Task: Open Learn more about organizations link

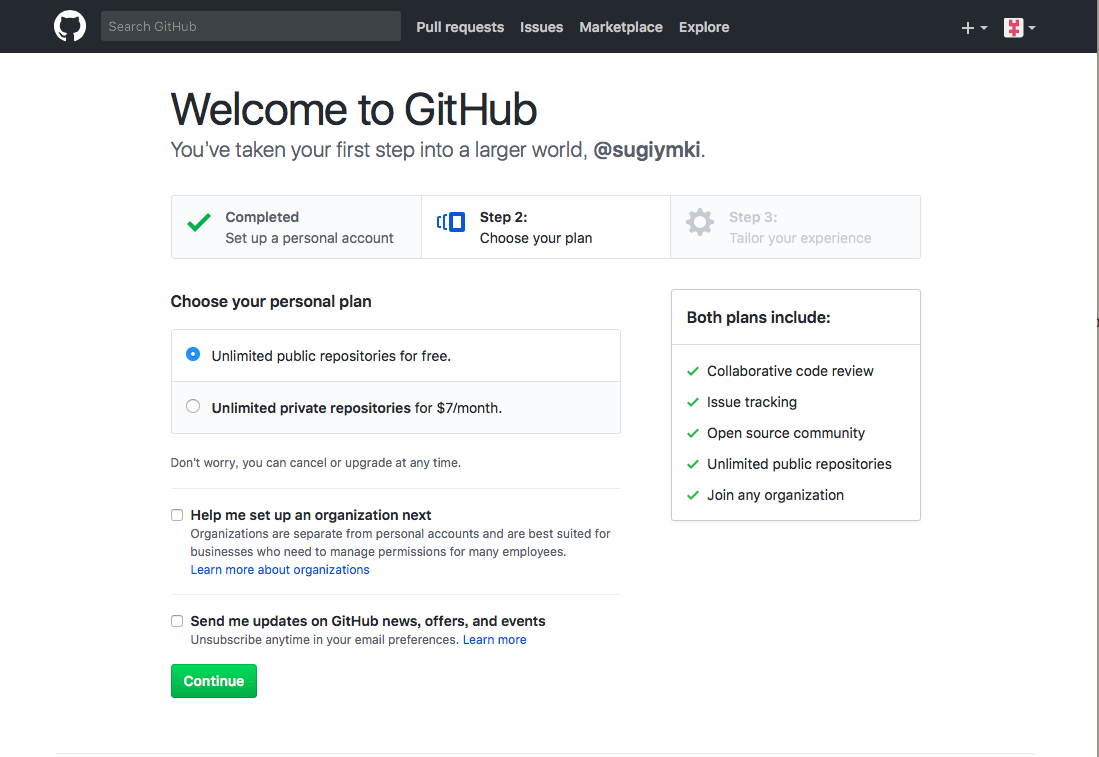Action: 280,570
